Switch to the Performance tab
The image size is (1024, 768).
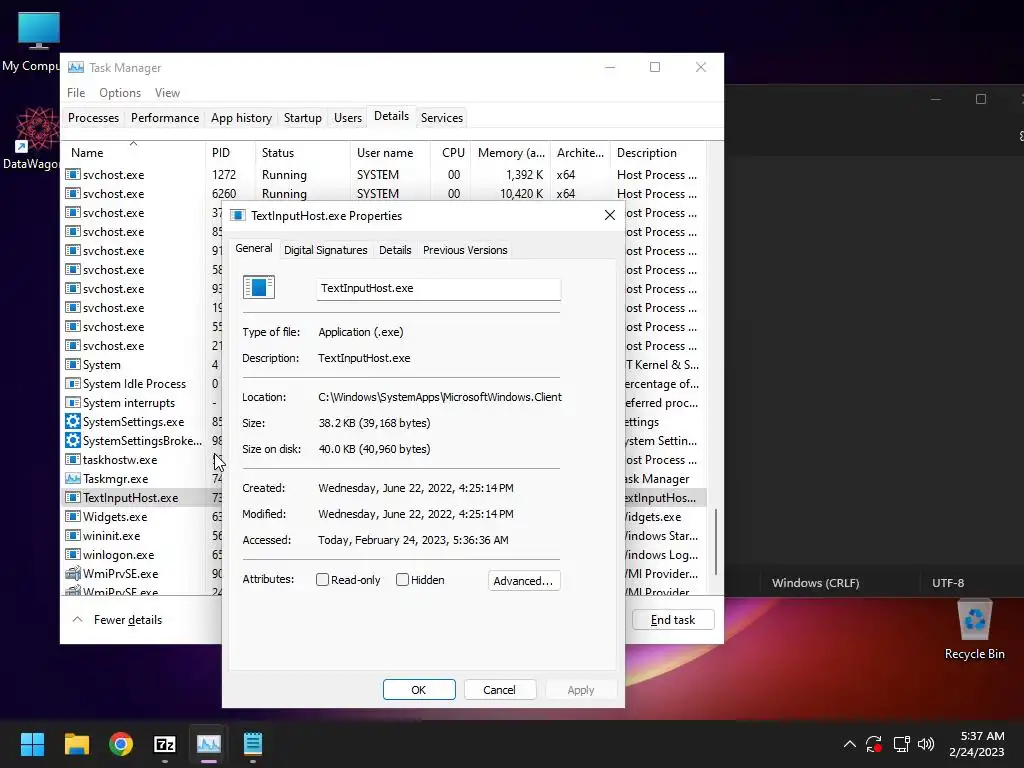(165, 118)
